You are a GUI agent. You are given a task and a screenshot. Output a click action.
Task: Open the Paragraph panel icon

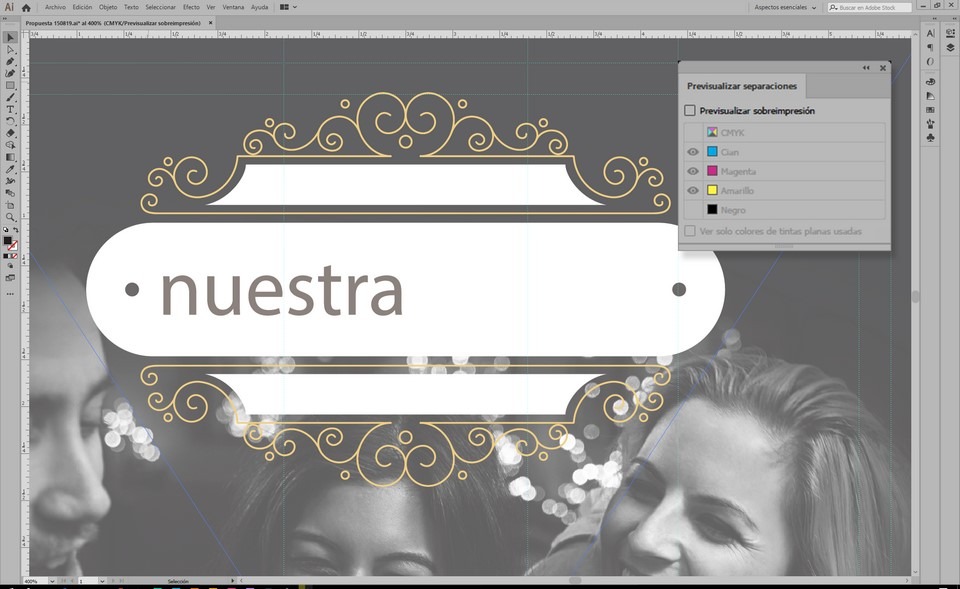[931, 47]
